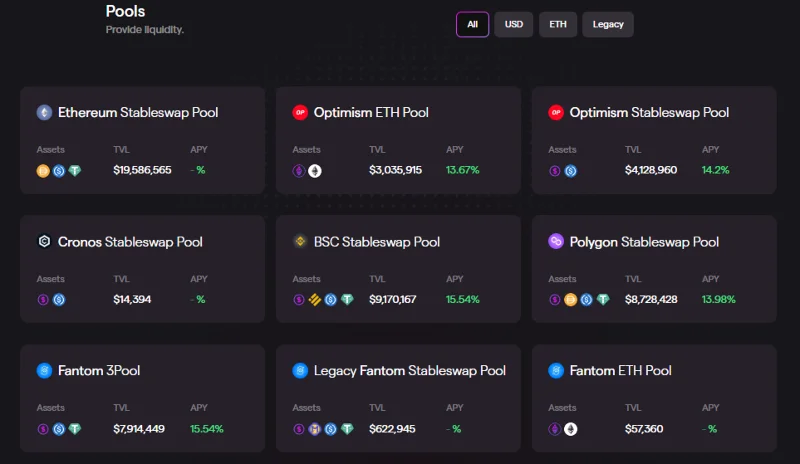The image size is (800, 464).
Task: Click the BSC chain logo icon
Action: [x=300, y=241]
